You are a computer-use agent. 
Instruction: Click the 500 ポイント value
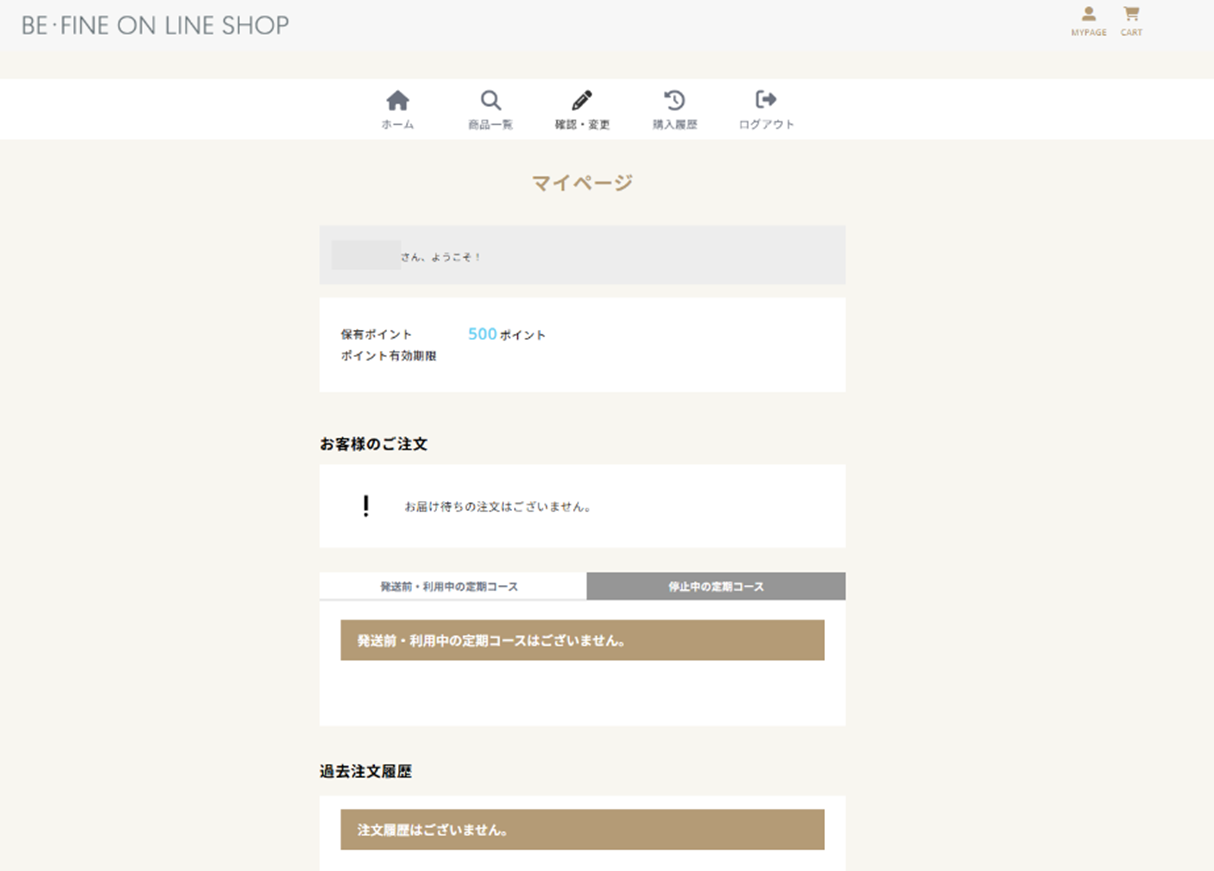[x=507, y=334]
